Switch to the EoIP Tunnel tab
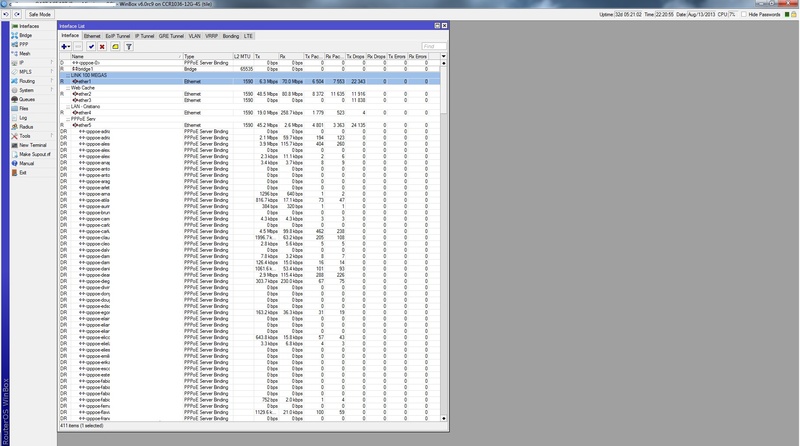Image resolution: width=800 pixels, height=446 pixels. (x=118, y=36)
